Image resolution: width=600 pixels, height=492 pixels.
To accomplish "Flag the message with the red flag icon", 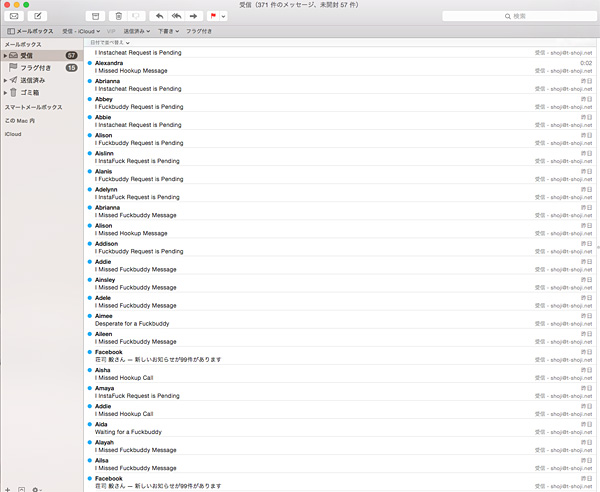I will coord(213,16).
